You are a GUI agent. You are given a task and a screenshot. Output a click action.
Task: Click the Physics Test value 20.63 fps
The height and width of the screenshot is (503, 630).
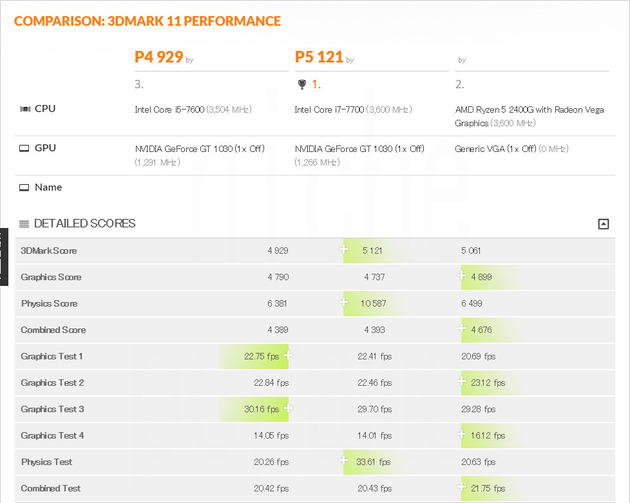pyautogui.click(x=478, y=462)
